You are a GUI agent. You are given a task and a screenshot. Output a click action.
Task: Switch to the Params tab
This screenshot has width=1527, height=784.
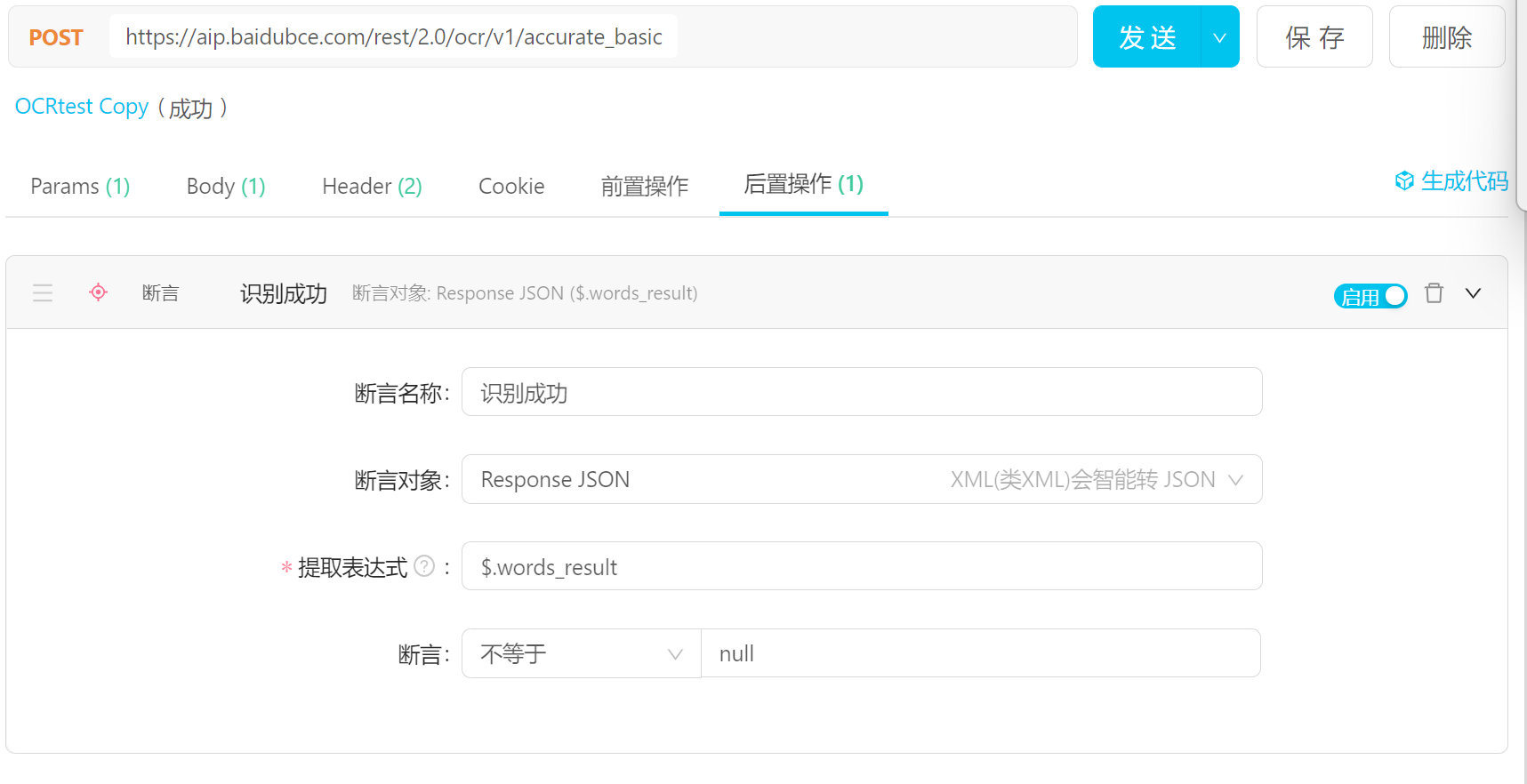80,187
